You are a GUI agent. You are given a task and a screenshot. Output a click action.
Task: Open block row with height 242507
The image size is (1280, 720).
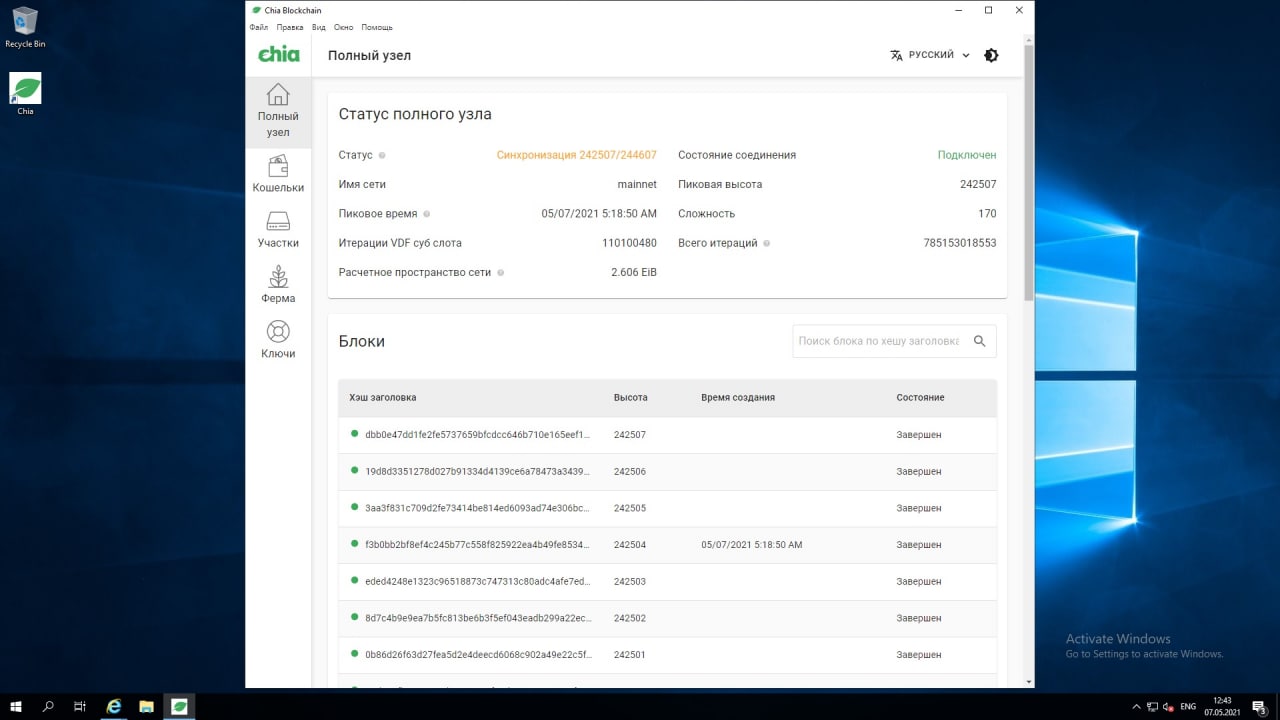(667, 435)
